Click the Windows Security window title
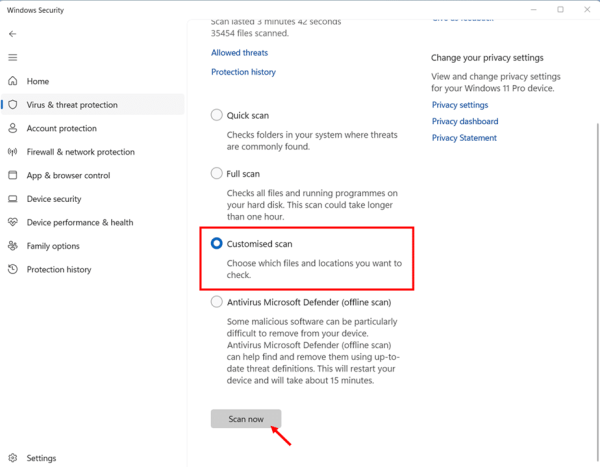 point(35,10)
